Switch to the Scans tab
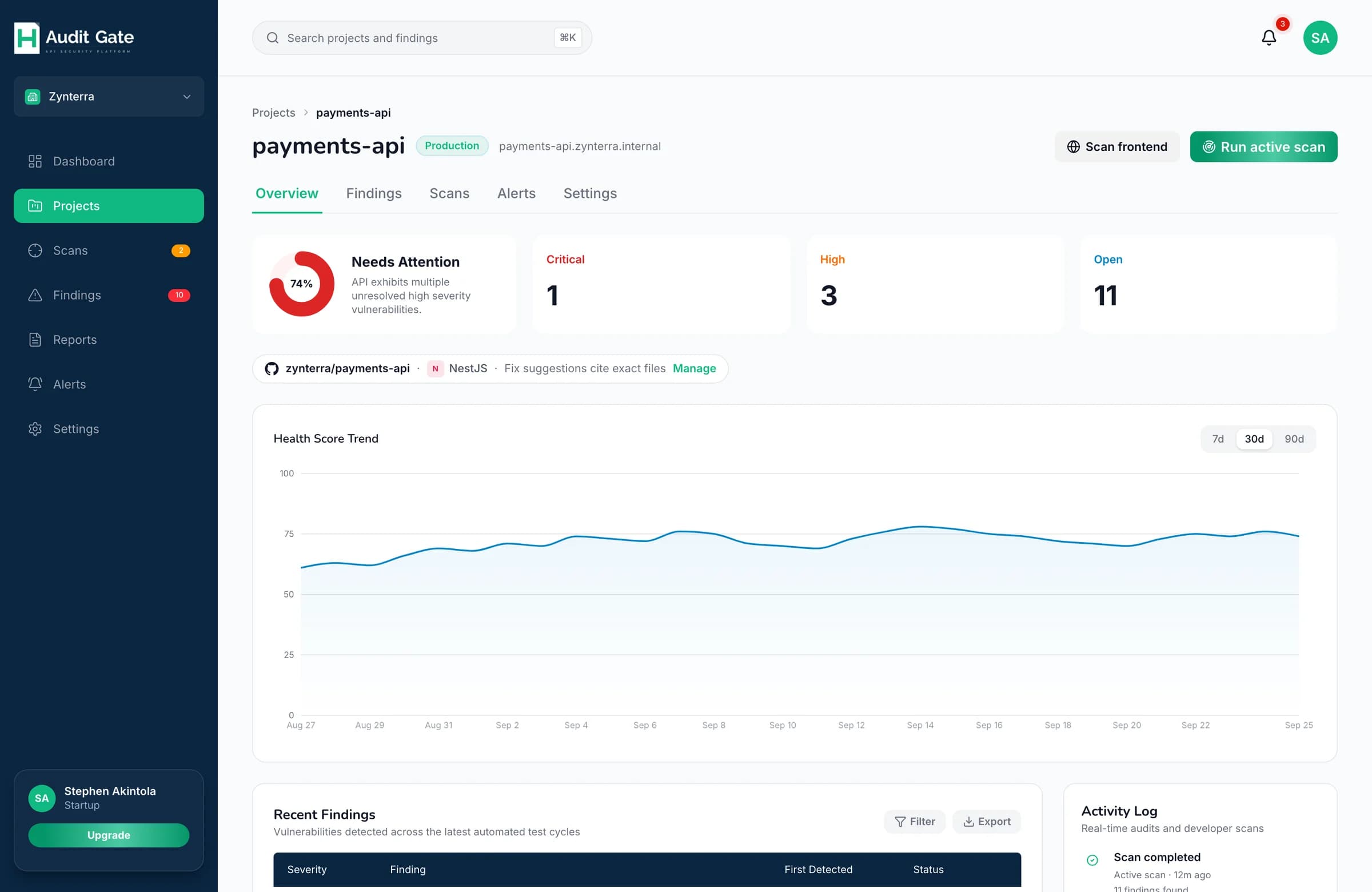The image size is (1372, 892). tap(449, 193)
